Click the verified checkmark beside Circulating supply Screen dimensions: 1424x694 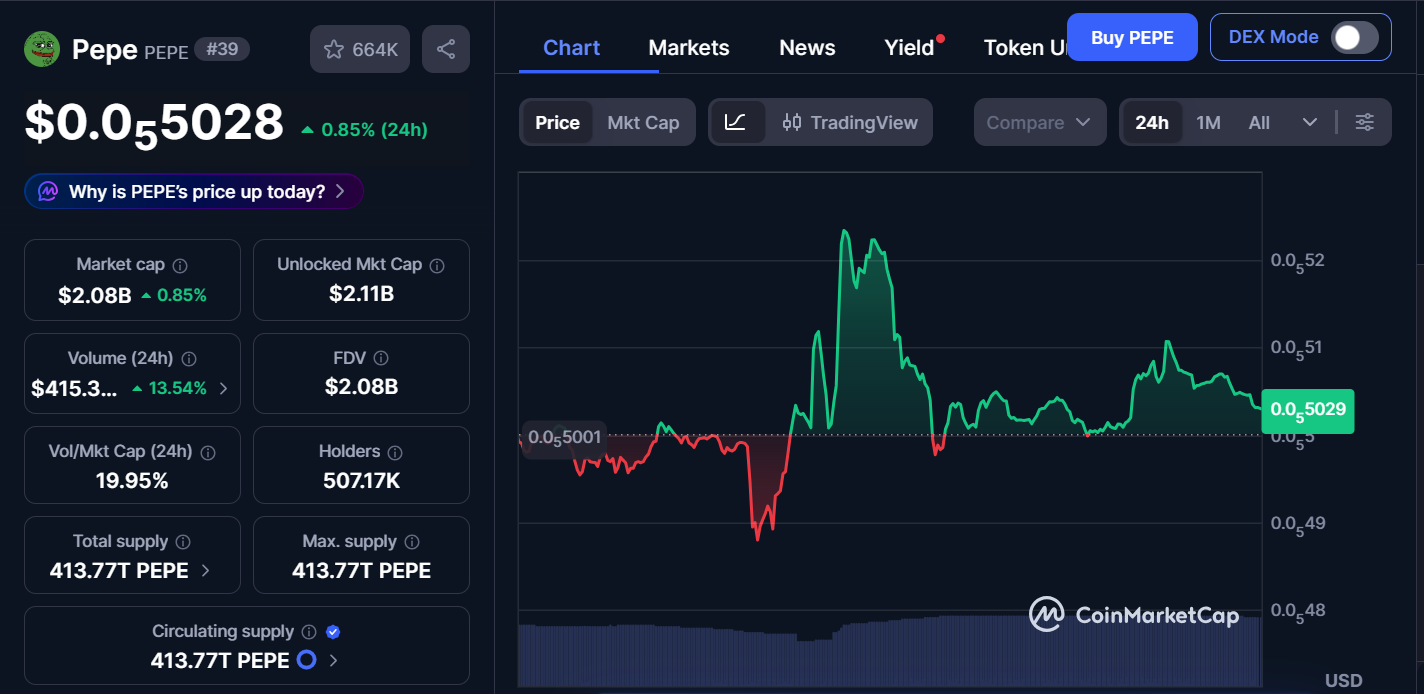click(x=333, y=631)
